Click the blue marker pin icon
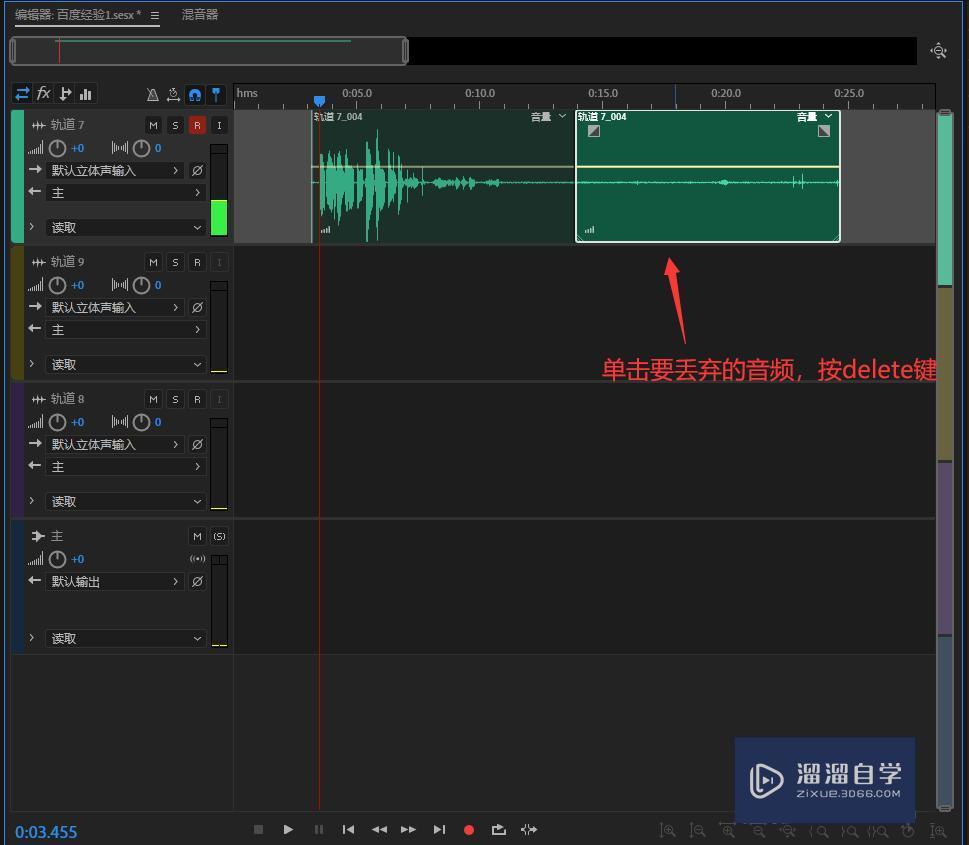This screenshot has height=845, width=969. 216,95
